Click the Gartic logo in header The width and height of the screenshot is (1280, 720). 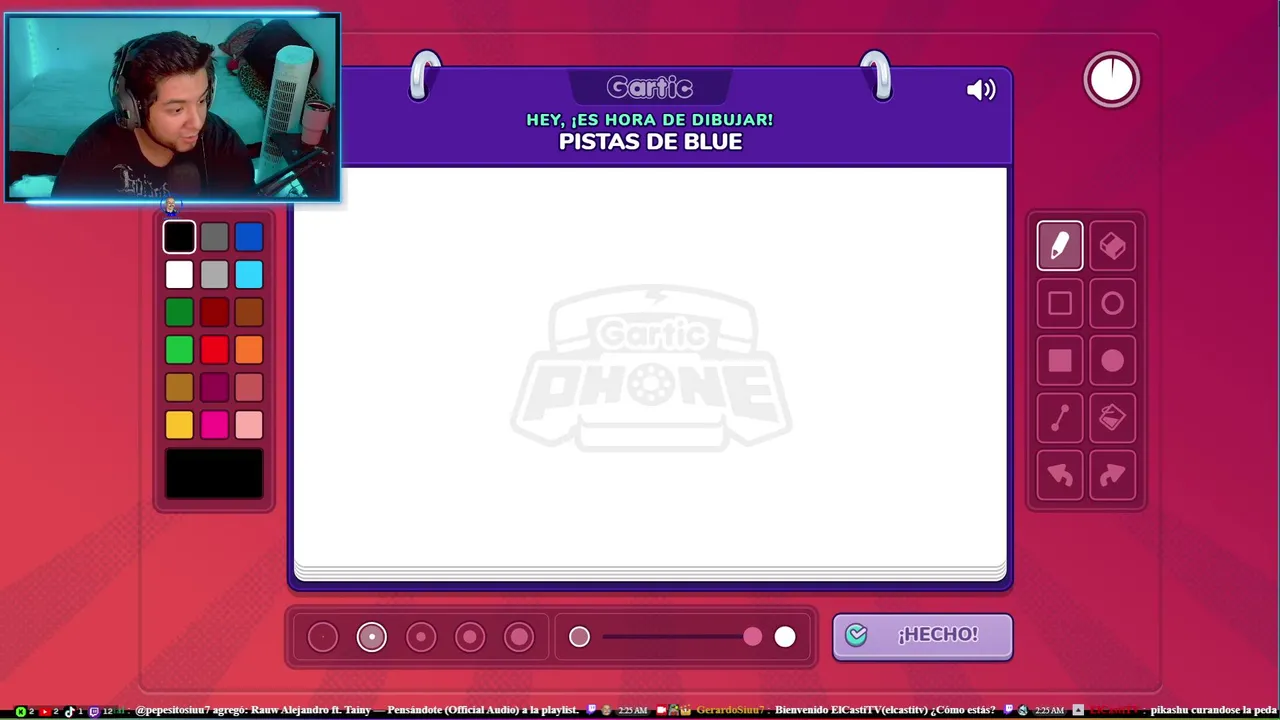650,88
